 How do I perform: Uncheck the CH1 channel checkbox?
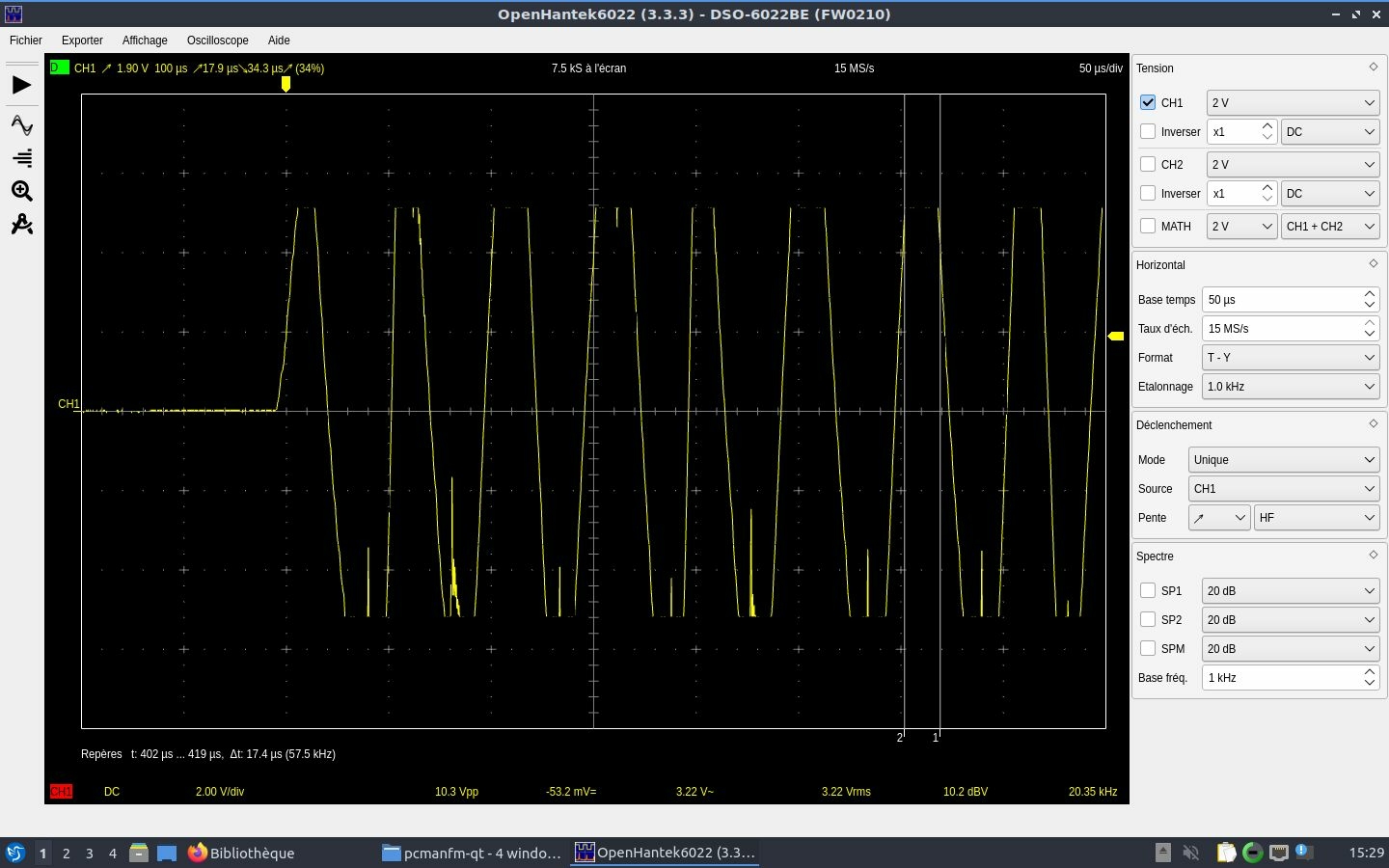point(1148,102)
